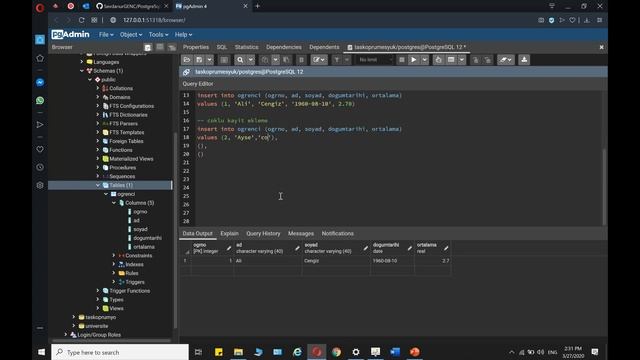Screen dimensions: 640x360
Task: Click connection status icon beside taskoprumesyuk connection
Action: pyautogui.click(x=187, y=72)
